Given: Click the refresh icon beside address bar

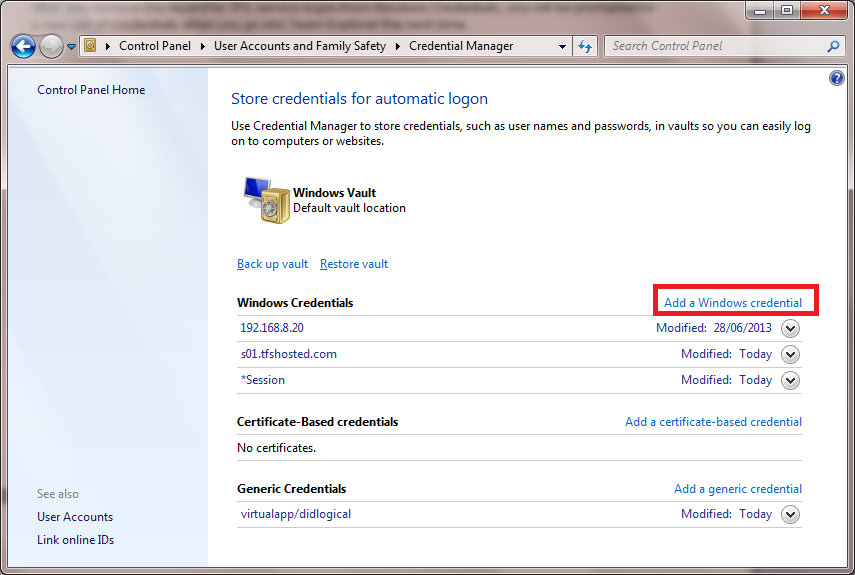Looking at the screenshot, I should pos(586,46).
